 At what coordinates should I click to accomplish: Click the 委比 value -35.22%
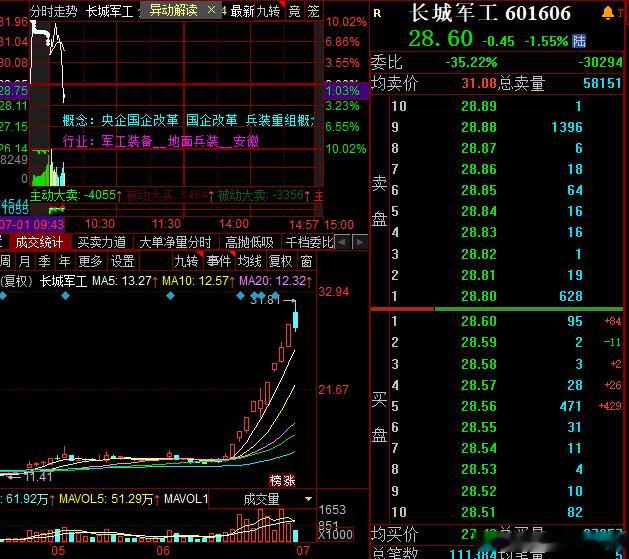(x=471, y=62)
